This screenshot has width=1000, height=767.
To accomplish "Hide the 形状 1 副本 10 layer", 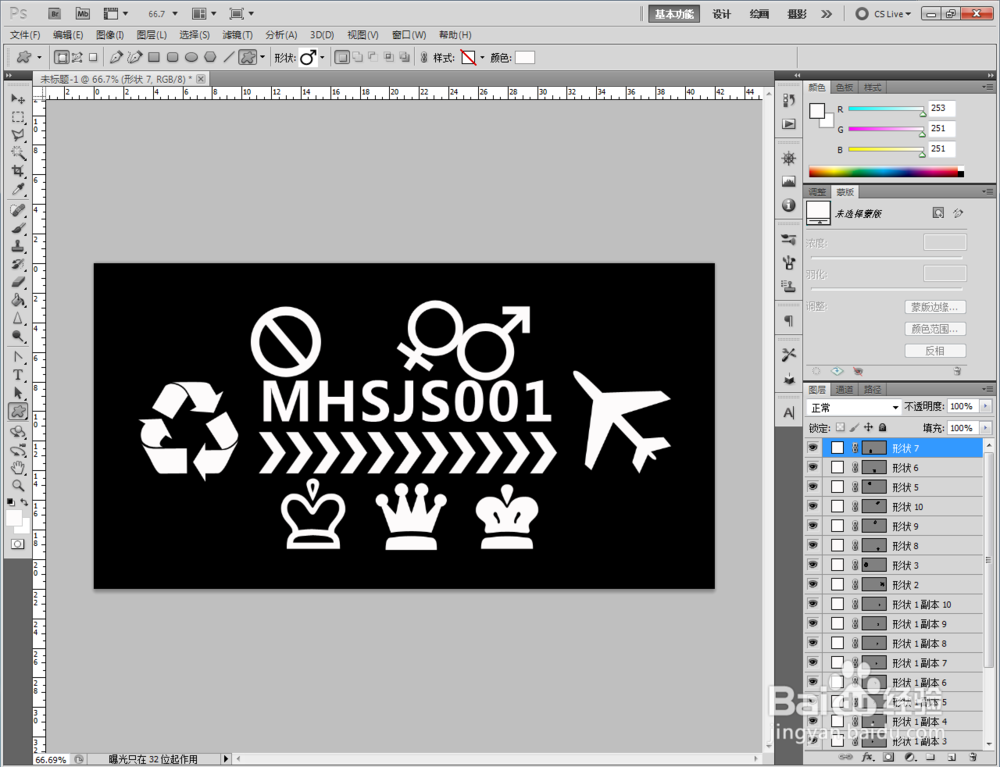I will (813, 604).
